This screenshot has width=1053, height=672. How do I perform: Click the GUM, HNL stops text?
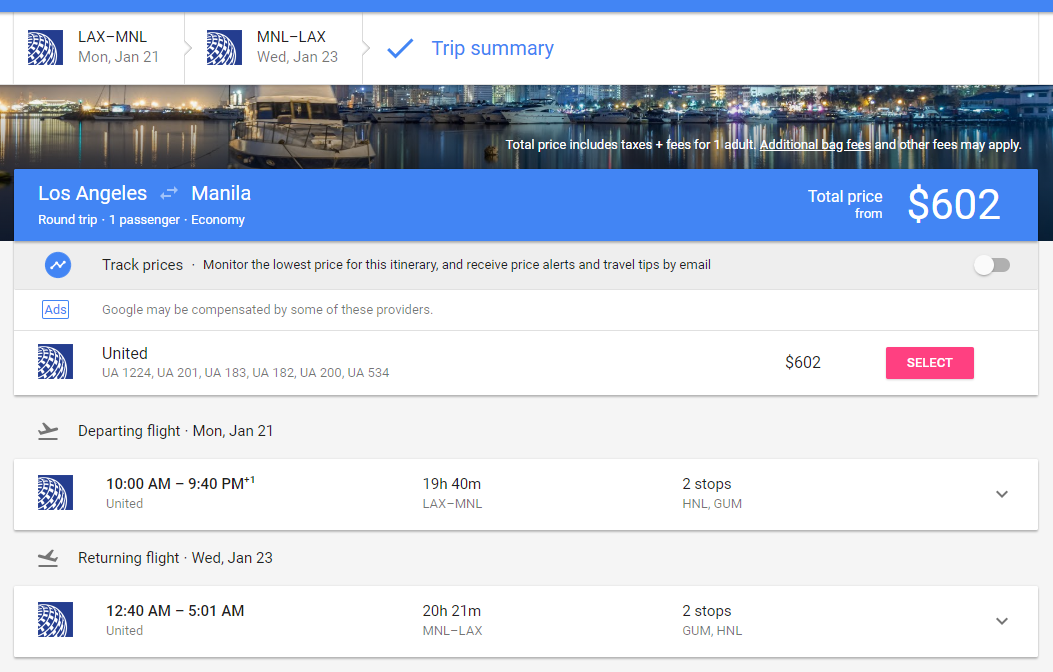pyautogui.click(x=712, y=631)
